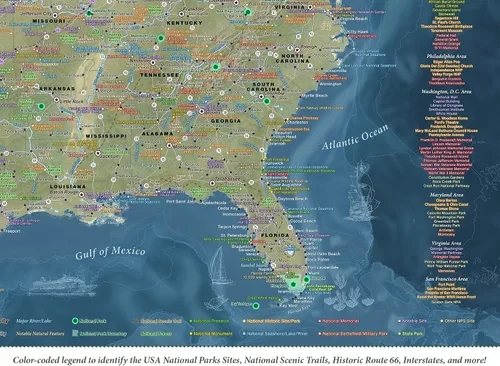The height and width of the screenshot is (366, 500).
Task: Click 'Theodore Roosevelt Birthplace' in the site list
Action: tap(446, 26)
